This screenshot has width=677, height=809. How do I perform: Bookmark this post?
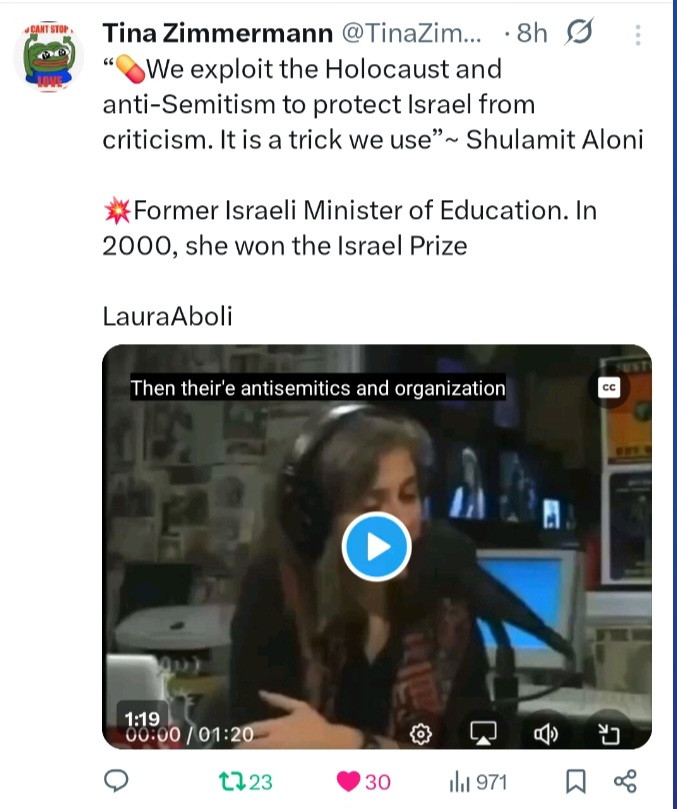click(576, 781)
